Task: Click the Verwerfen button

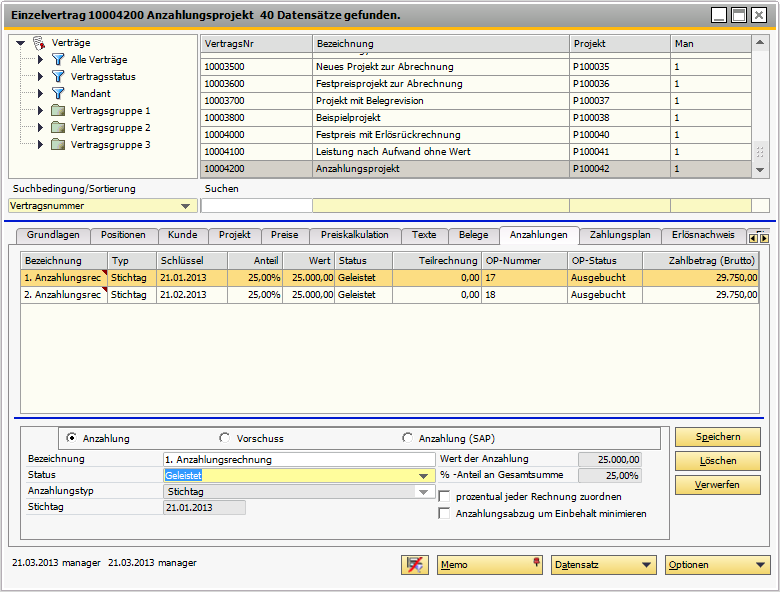Action: 717,485
